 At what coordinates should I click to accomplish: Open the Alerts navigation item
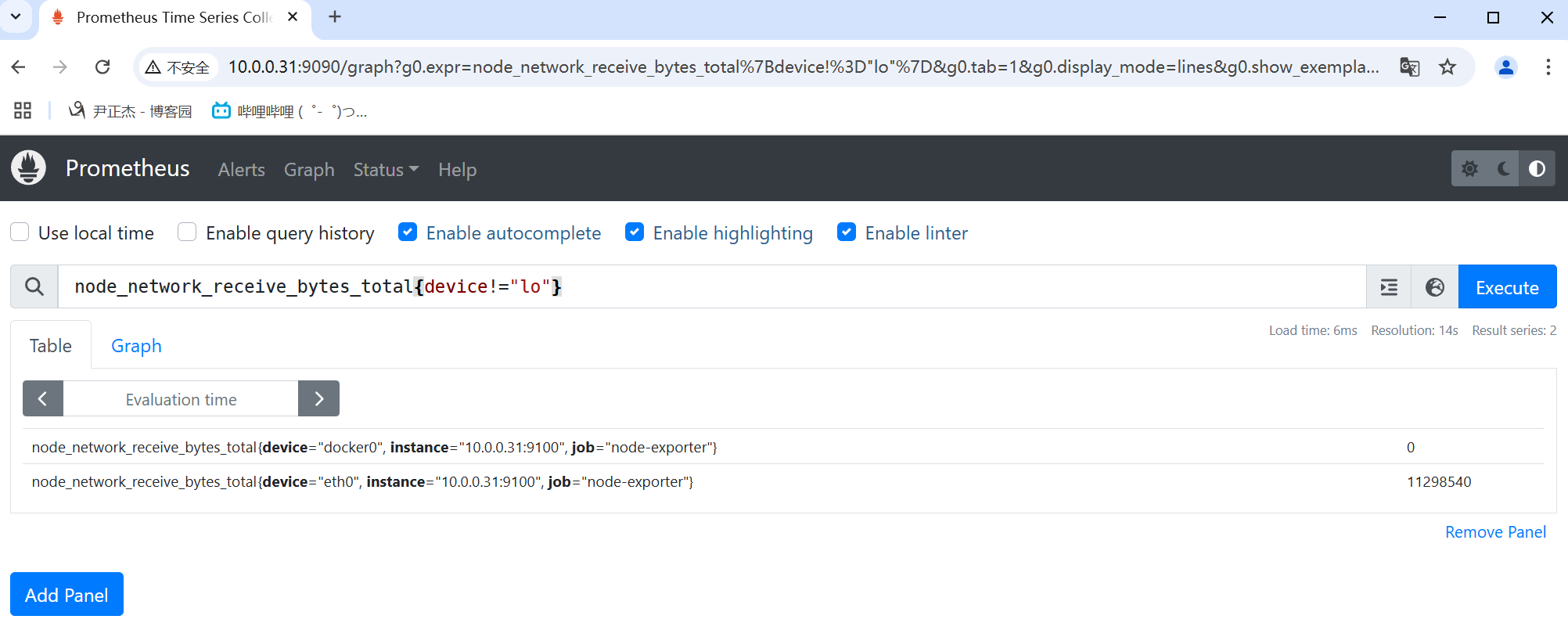tap(241, 170)
